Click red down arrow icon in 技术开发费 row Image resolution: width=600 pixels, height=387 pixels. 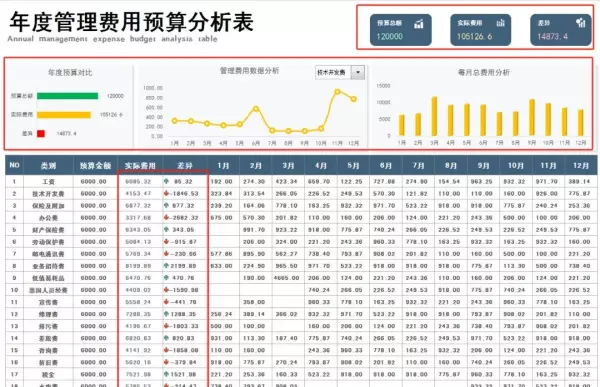[x=166, y=193]
